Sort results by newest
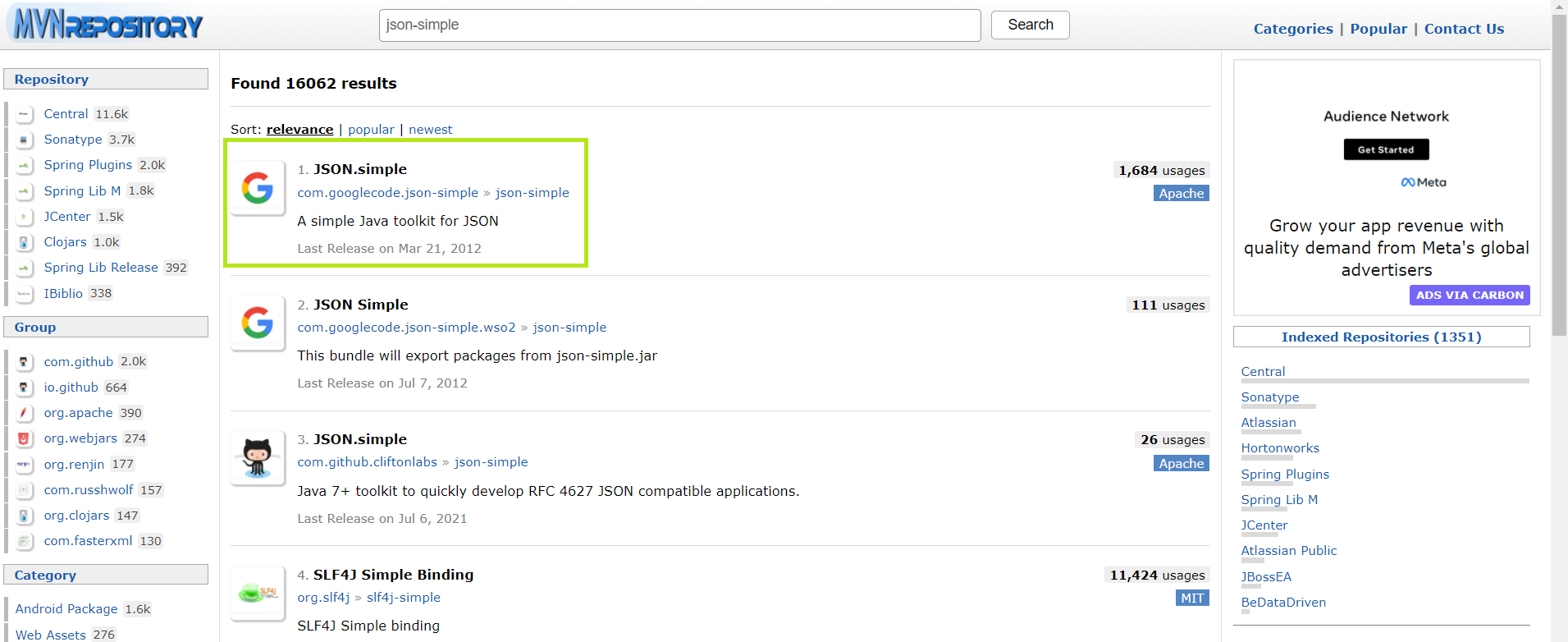 (x=430, y=130)
